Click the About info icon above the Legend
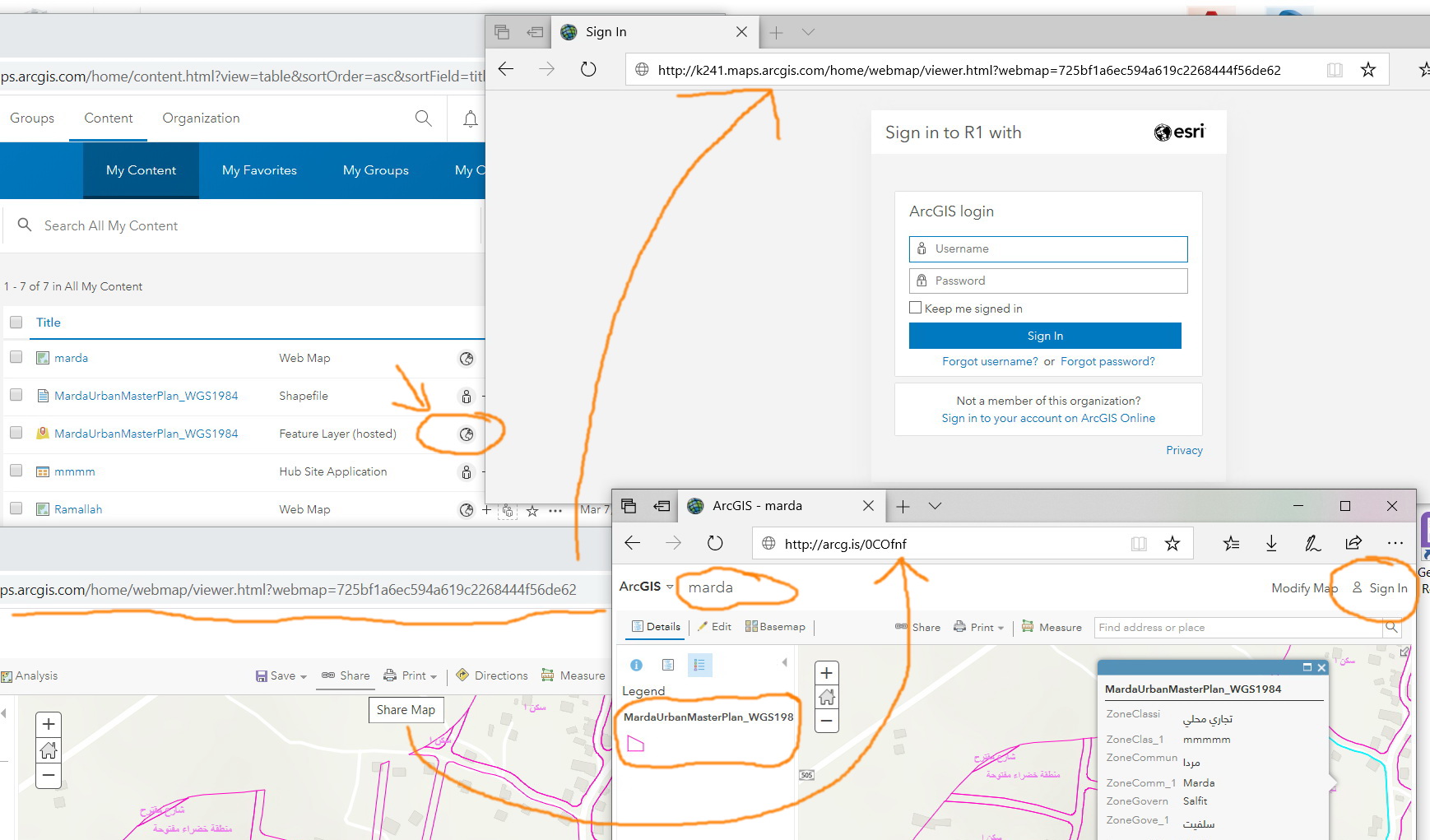1430x840 pixels. tap(636, 665)
